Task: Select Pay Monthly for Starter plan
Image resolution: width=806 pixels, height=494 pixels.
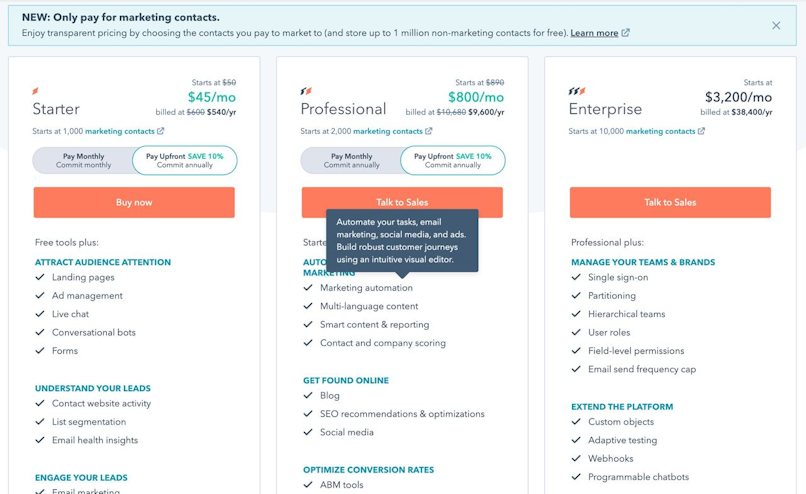Action: 84,160
